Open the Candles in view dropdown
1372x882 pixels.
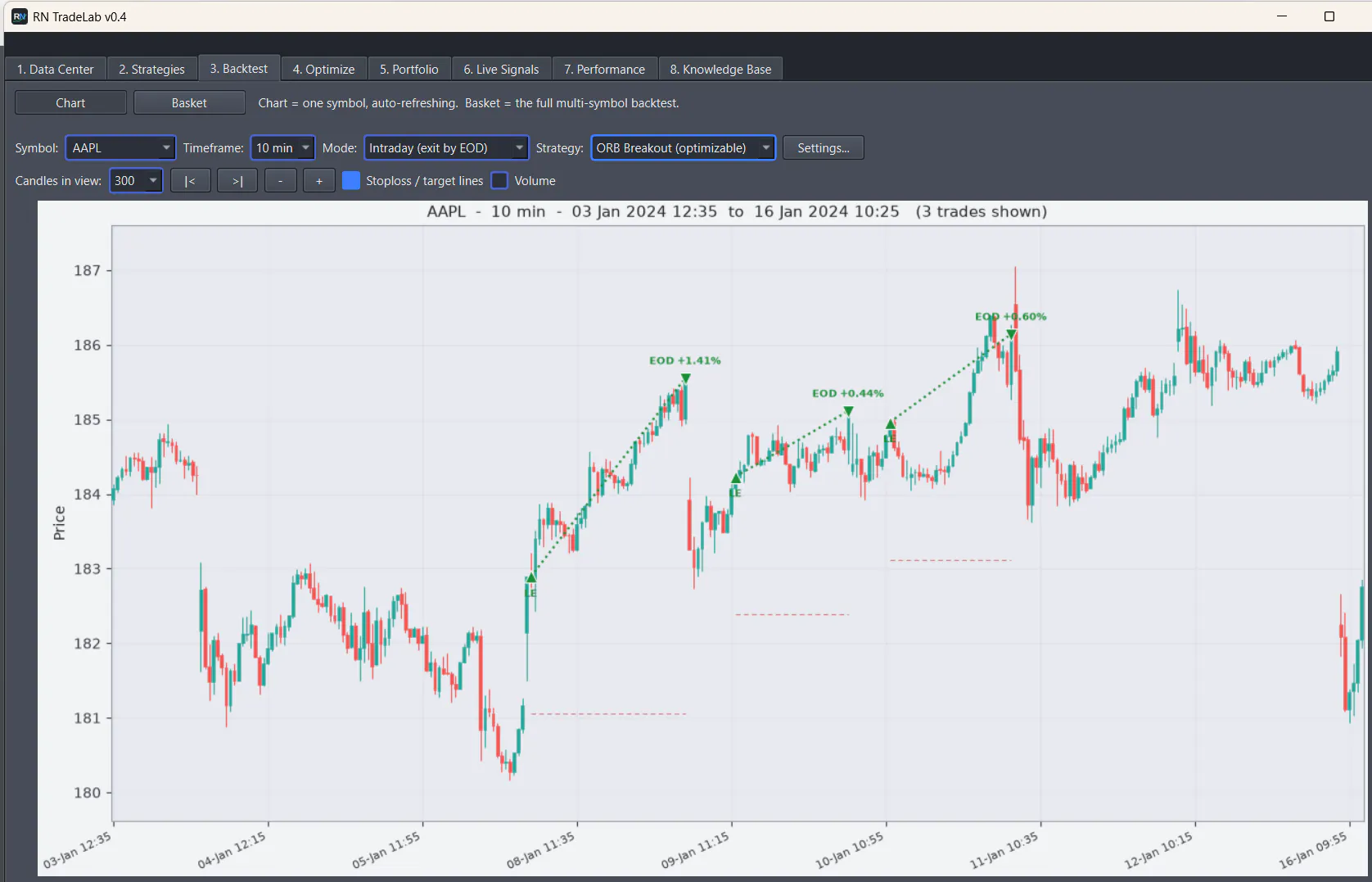pos(136,181)
